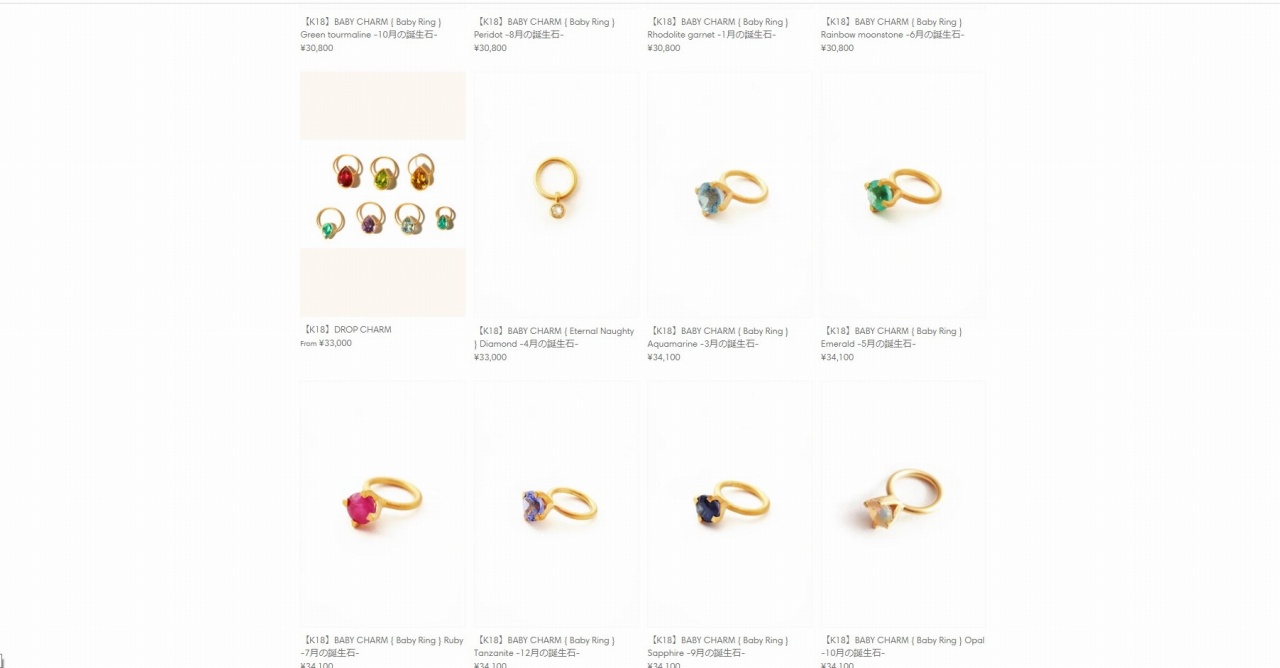Click the Eternal Naughty Diamond ring image
1280x668 pixels.
point(556,194)
